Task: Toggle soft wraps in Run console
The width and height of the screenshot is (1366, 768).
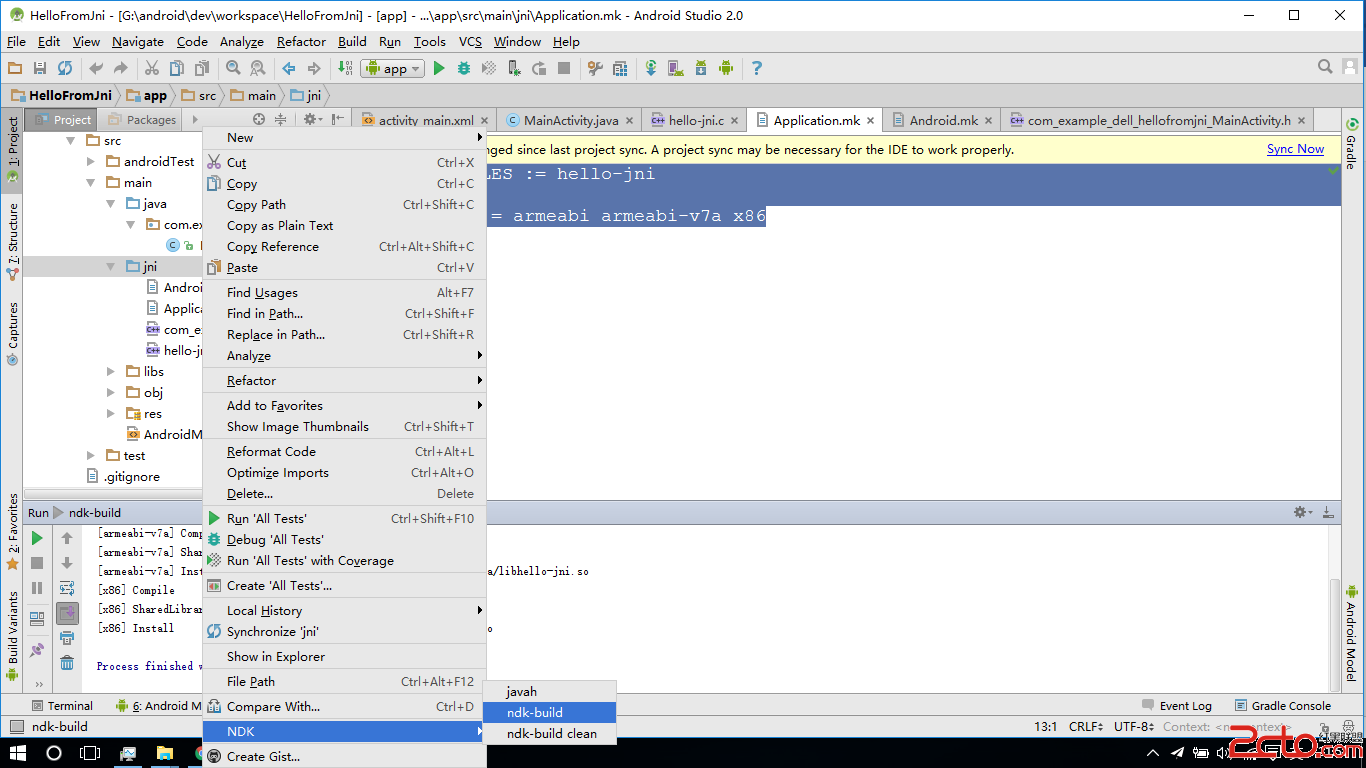Action: click(67, 588)
